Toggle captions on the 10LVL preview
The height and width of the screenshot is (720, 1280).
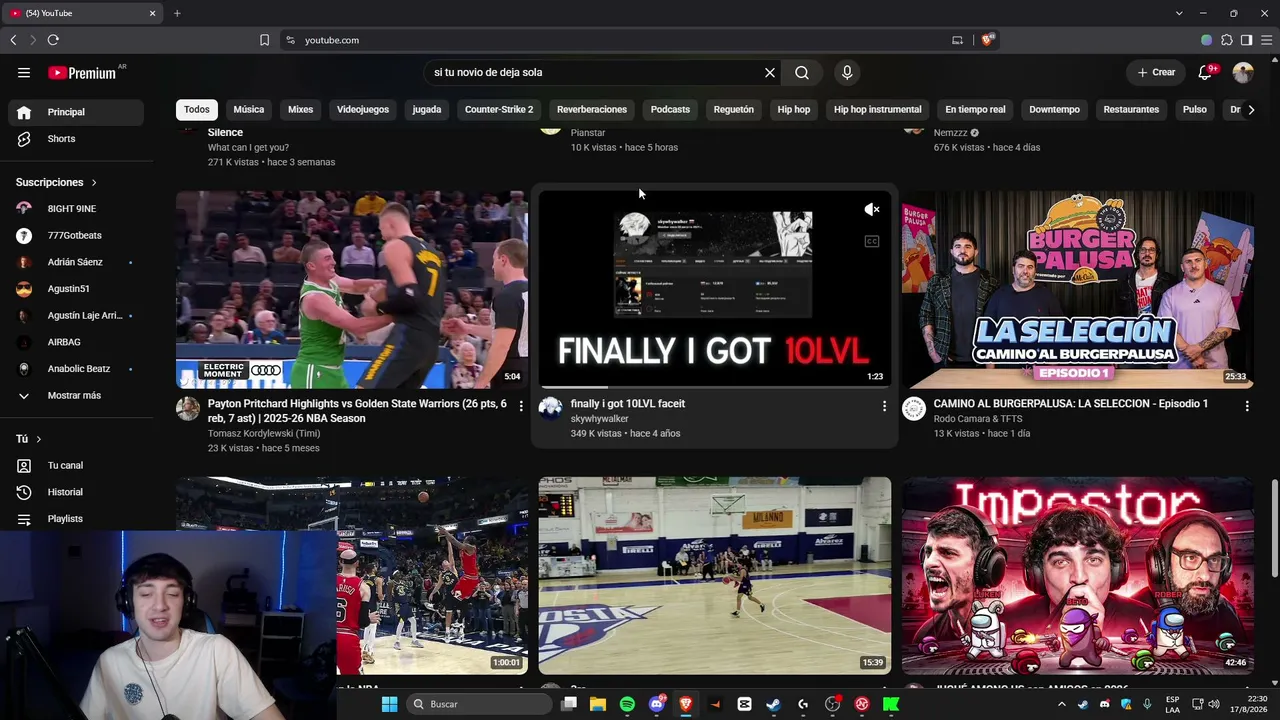coord(872,241)
